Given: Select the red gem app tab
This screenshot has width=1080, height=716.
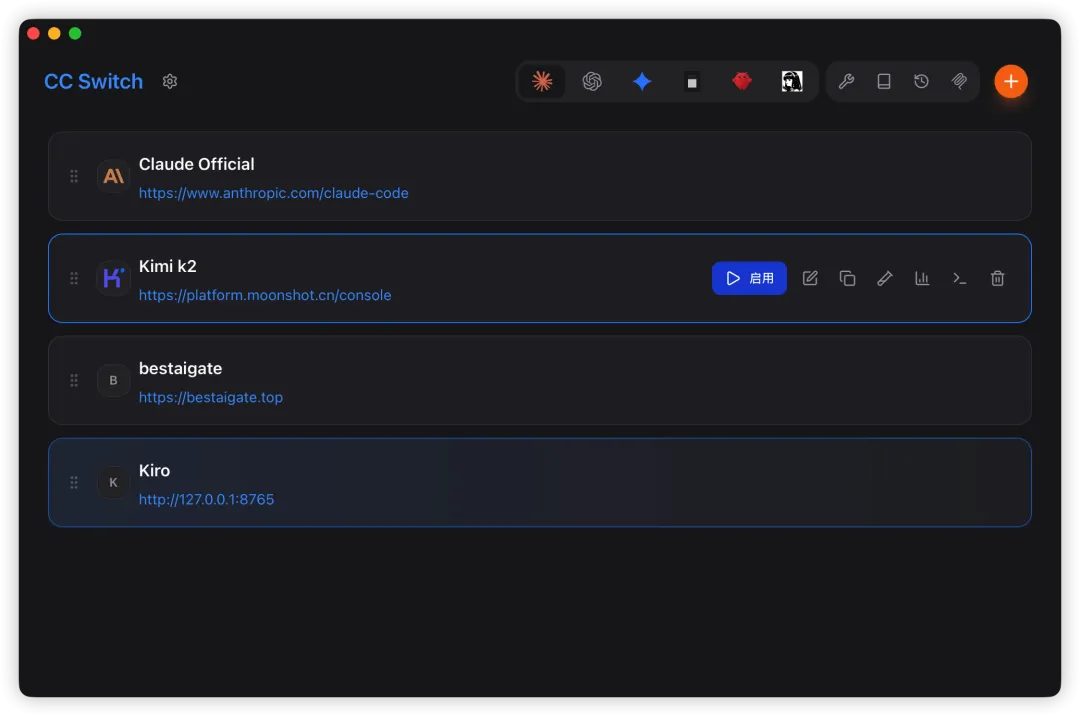Looking at the screenshot, I should click(x=742, y=81).
